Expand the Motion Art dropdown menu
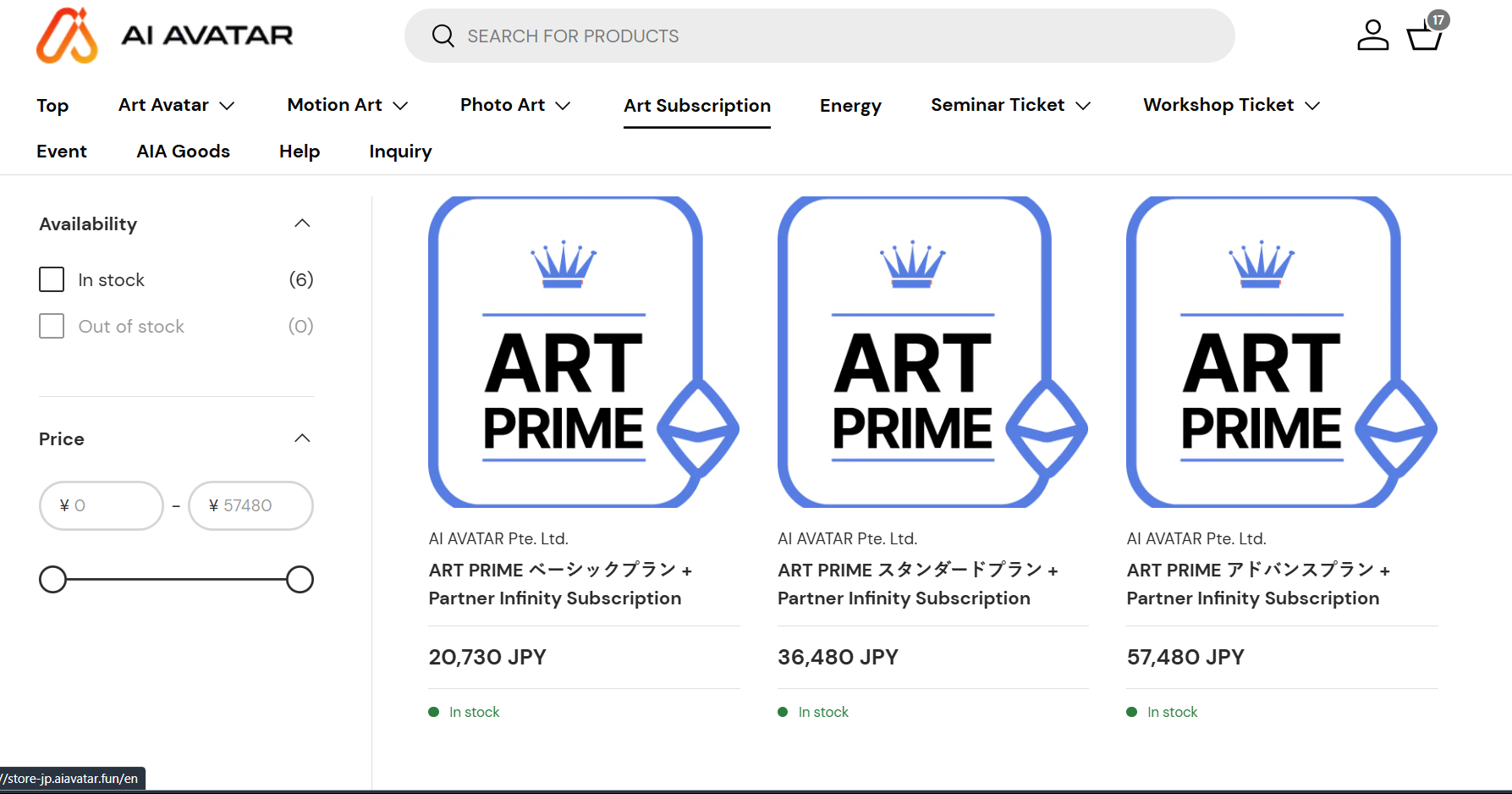This screenshot has height=794, width=1512. pos(400,106)
